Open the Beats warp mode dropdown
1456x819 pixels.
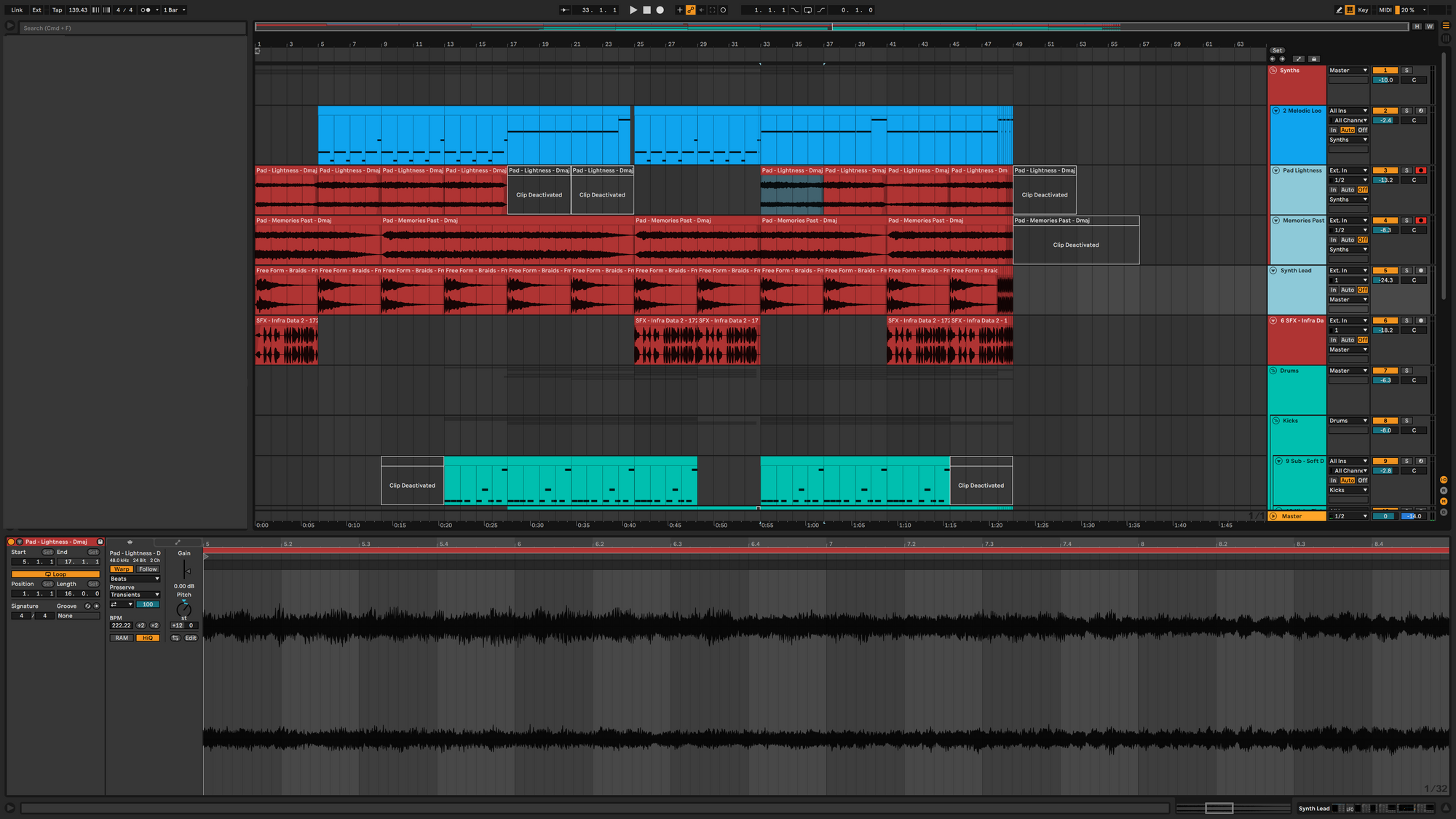tap(135, 579)
